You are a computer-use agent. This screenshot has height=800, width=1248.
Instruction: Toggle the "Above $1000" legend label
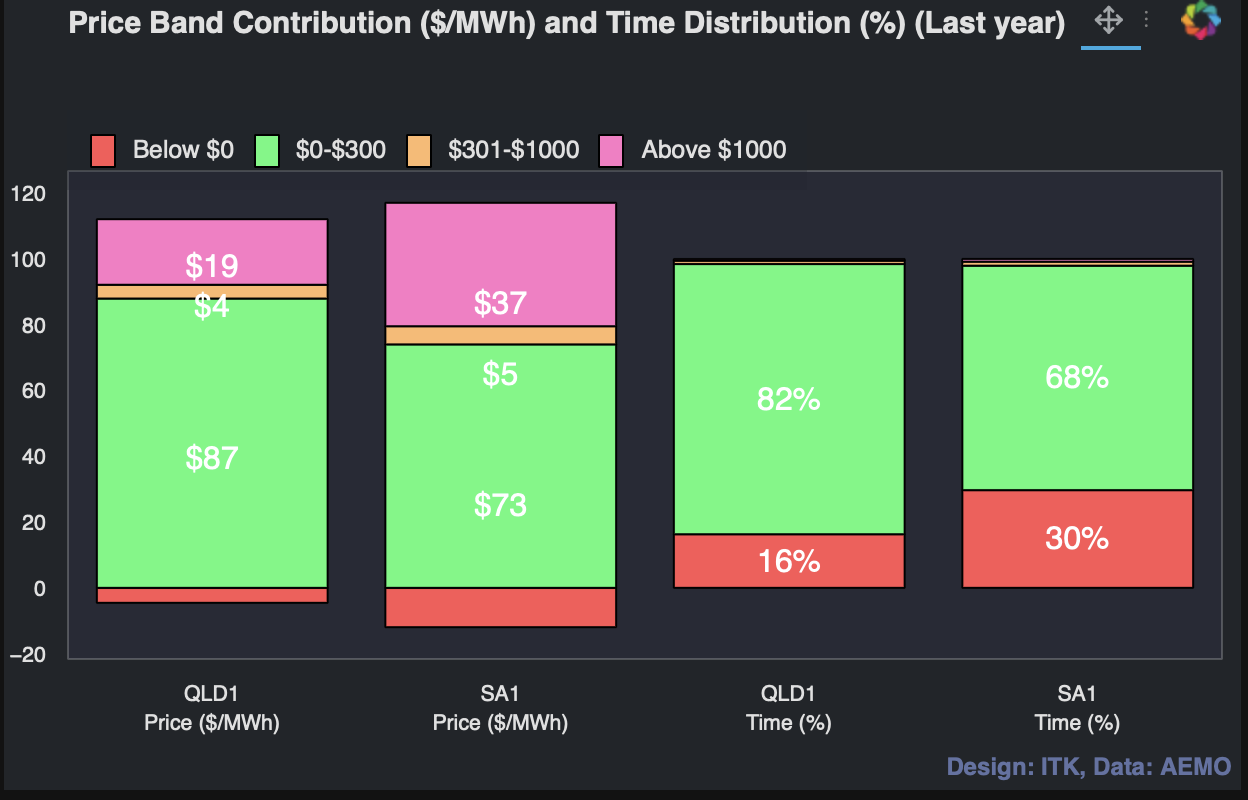(x=713, y=150)
